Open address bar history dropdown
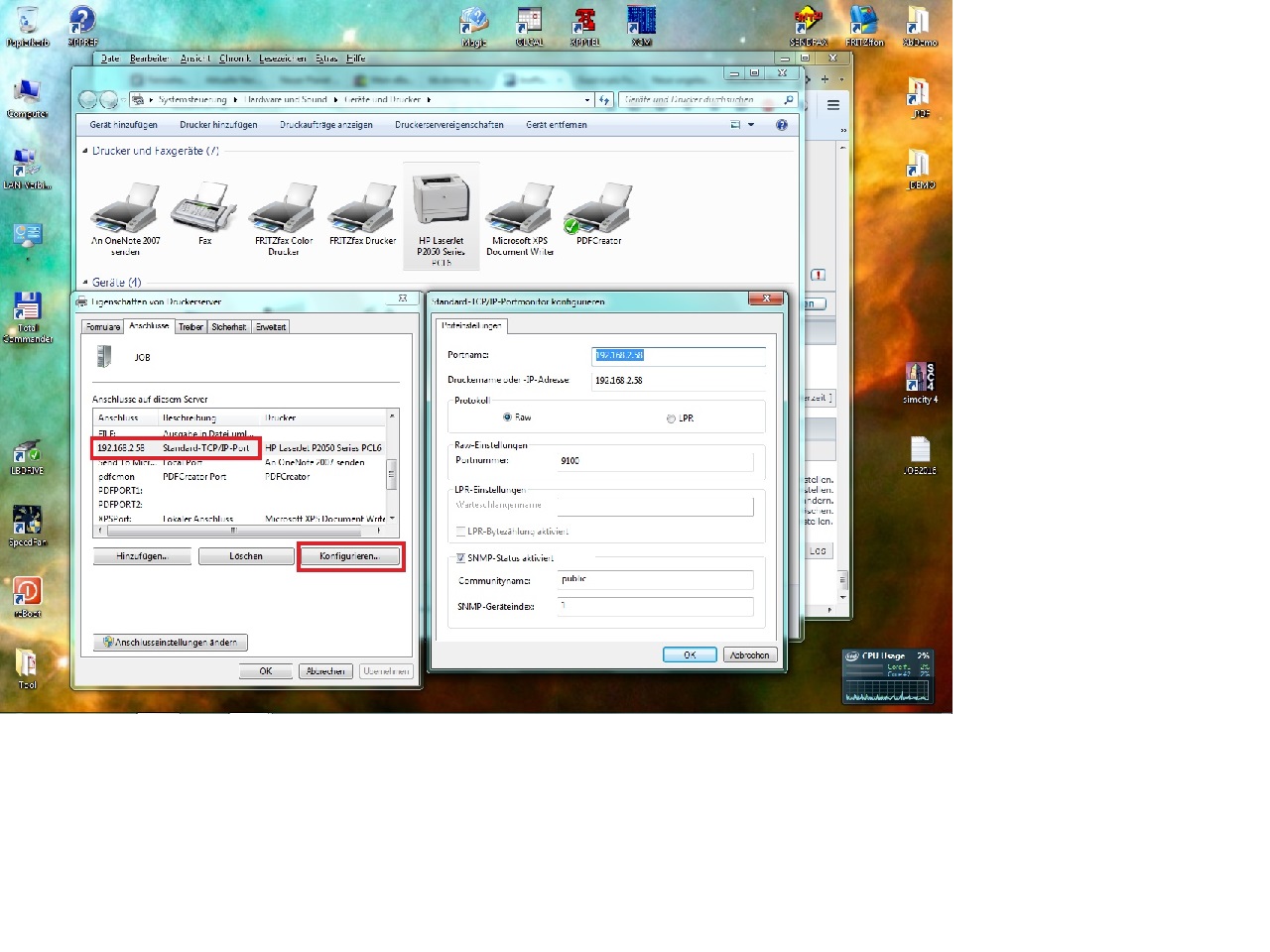 [587, 99]
